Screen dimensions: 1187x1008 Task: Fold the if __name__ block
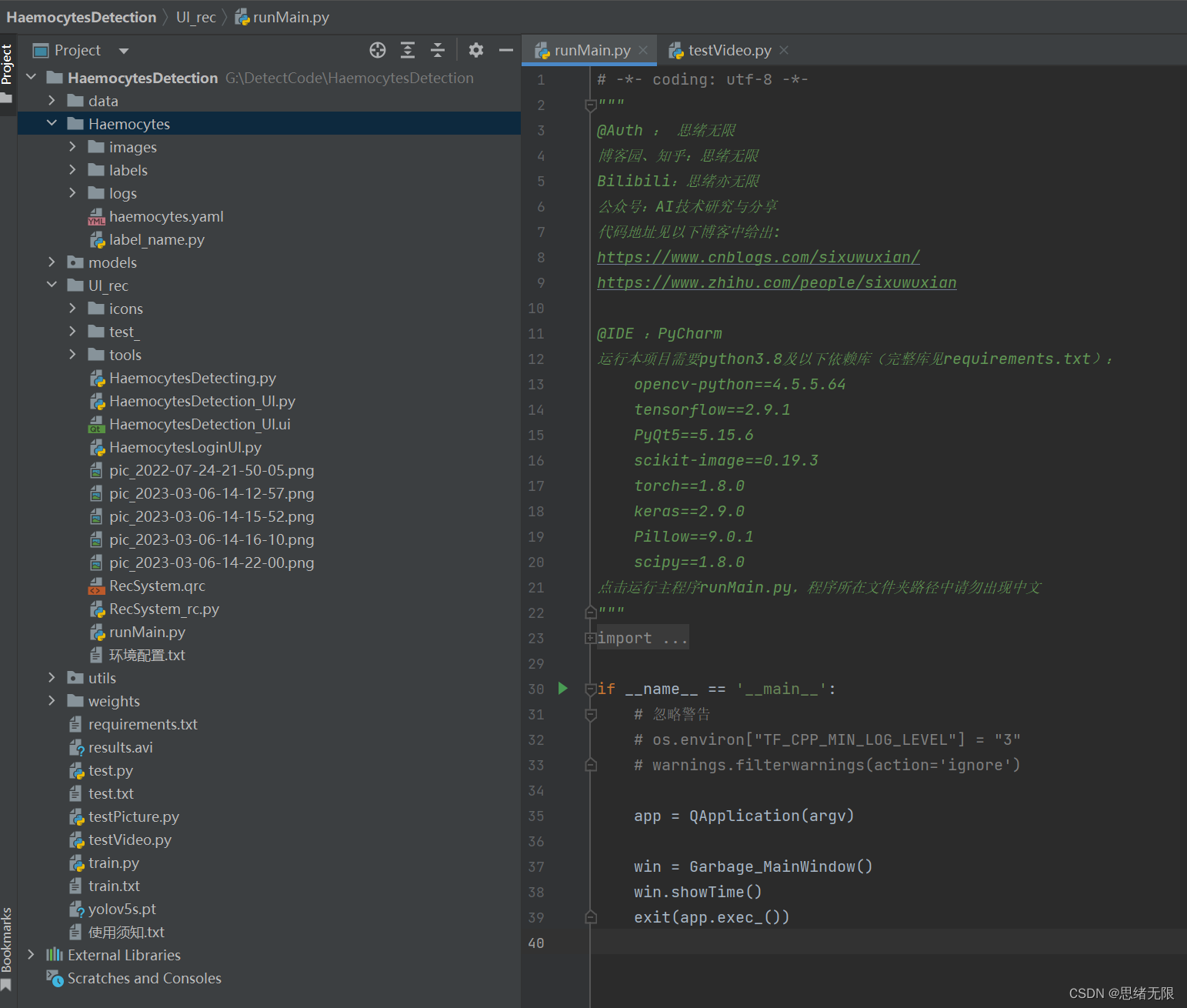coord(590,689)
